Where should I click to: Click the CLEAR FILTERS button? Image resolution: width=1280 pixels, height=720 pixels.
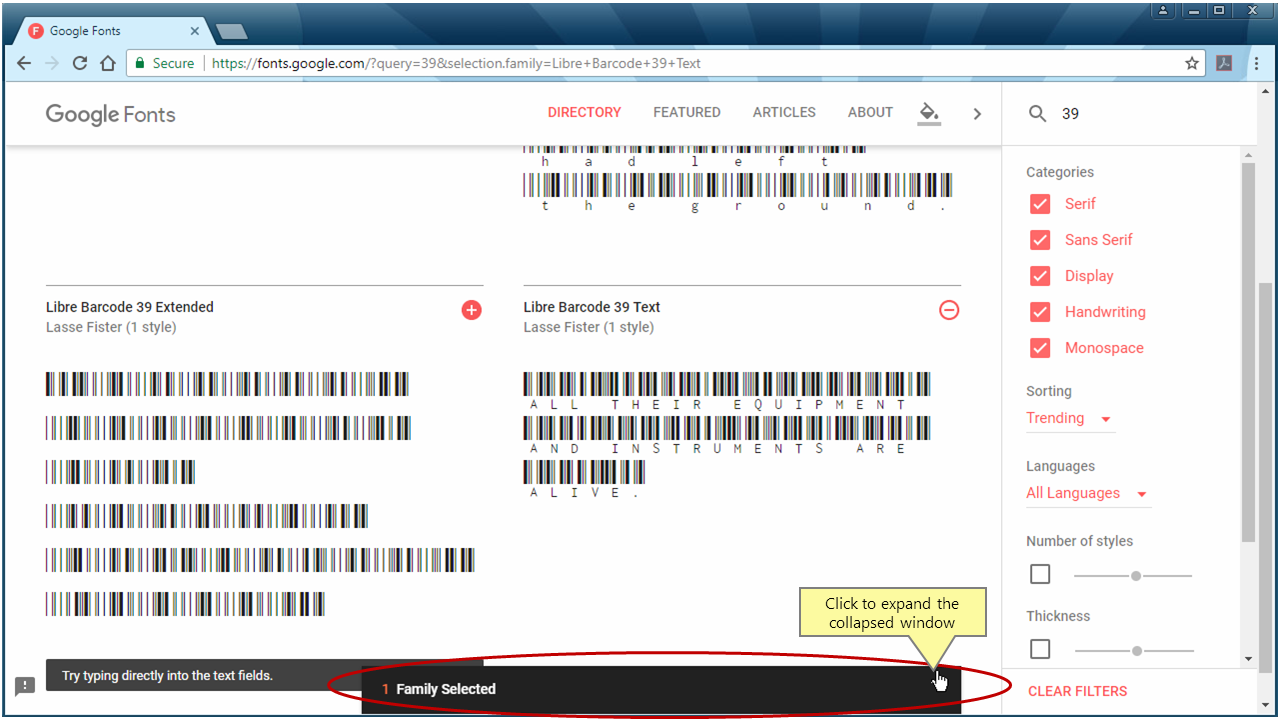tap(1077, 691)
